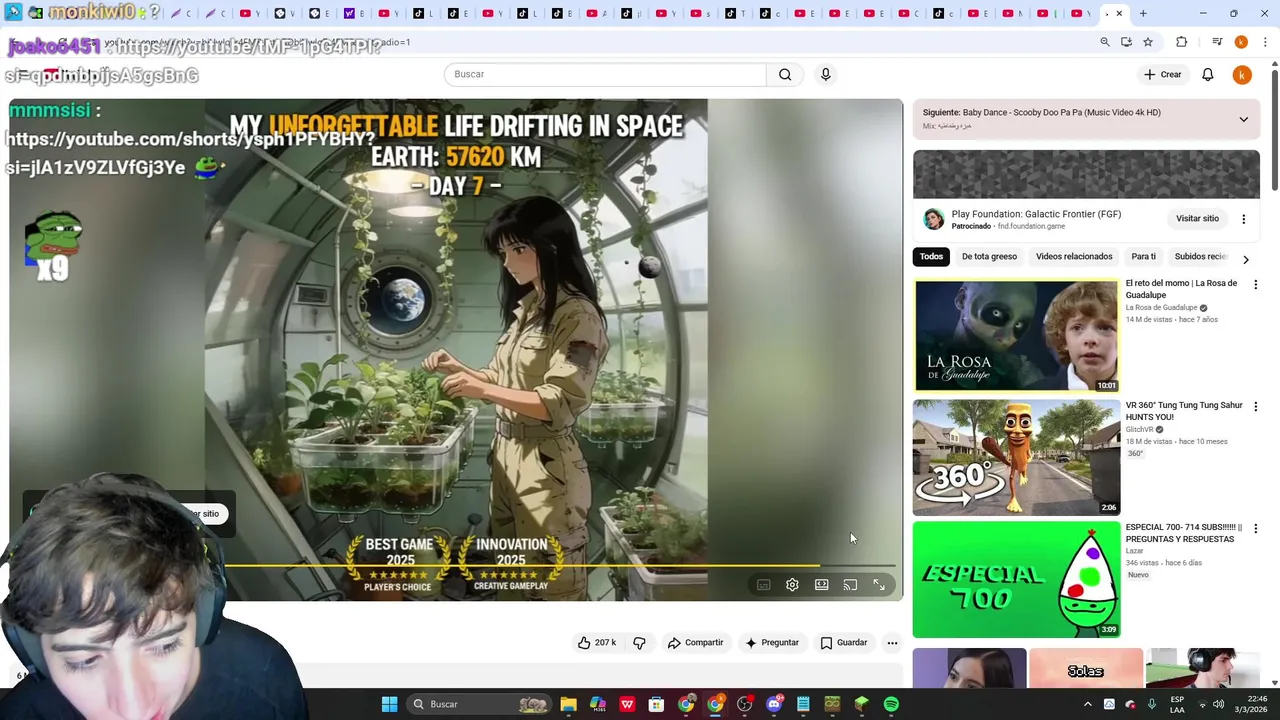Select the Subidos recientemente chip
Image resolution: width=1280 pixels, height=720 pixels.
coord(1200,257)
